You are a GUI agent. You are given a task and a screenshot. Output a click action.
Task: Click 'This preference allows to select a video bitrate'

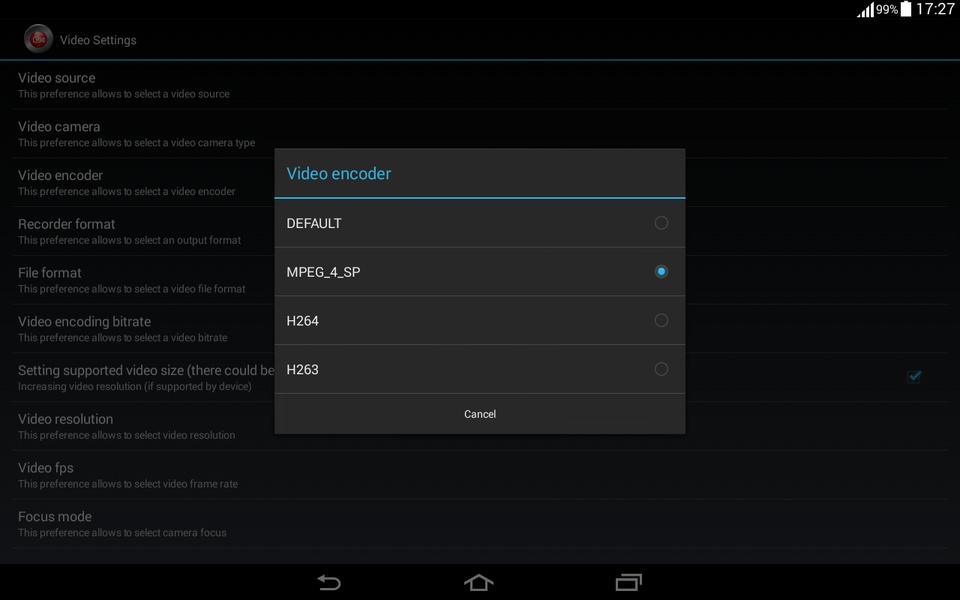coord(122,337)
